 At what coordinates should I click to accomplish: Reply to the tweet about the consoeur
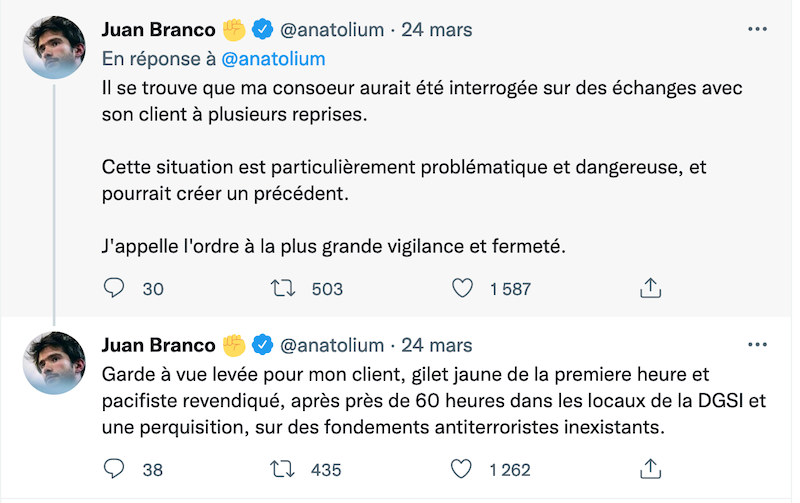[115, 289]
